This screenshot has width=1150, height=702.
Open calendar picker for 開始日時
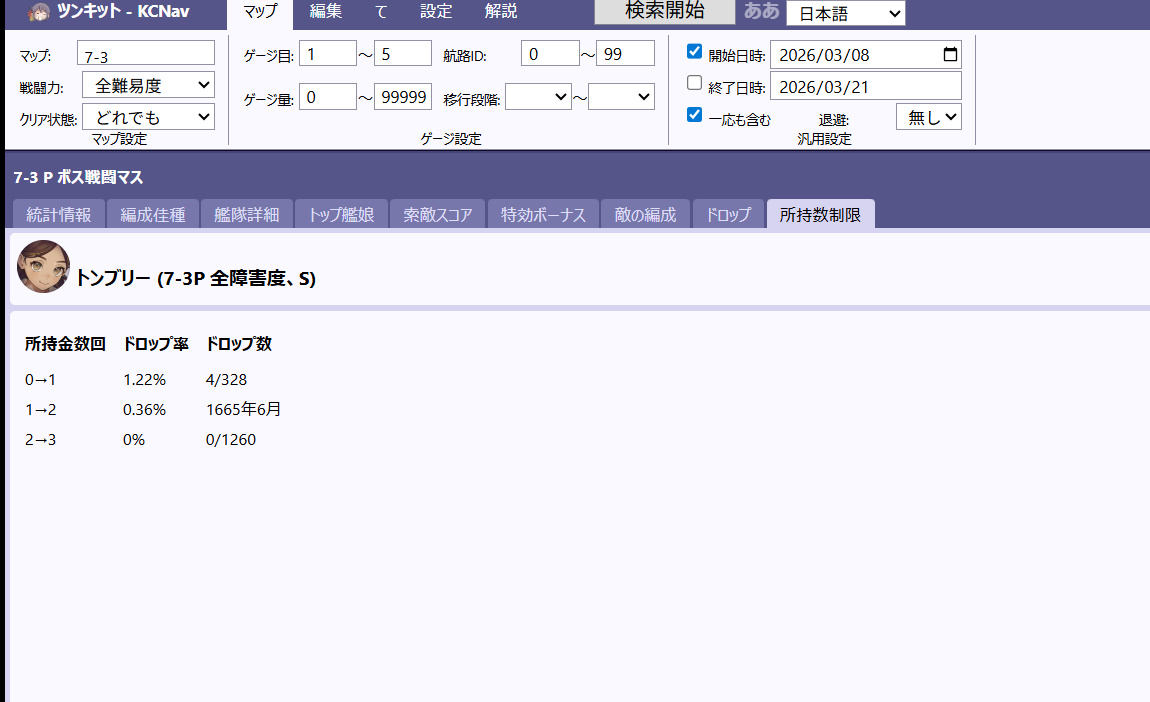coord(949,55)
